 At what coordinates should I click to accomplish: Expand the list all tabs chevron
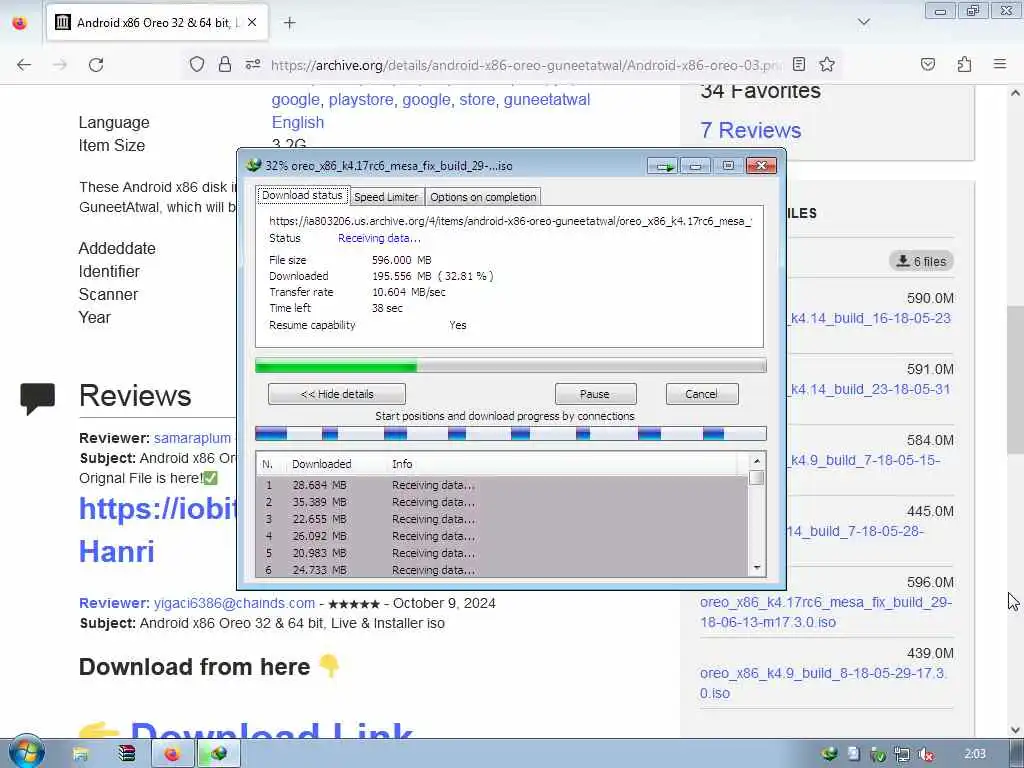coord(863,22)
